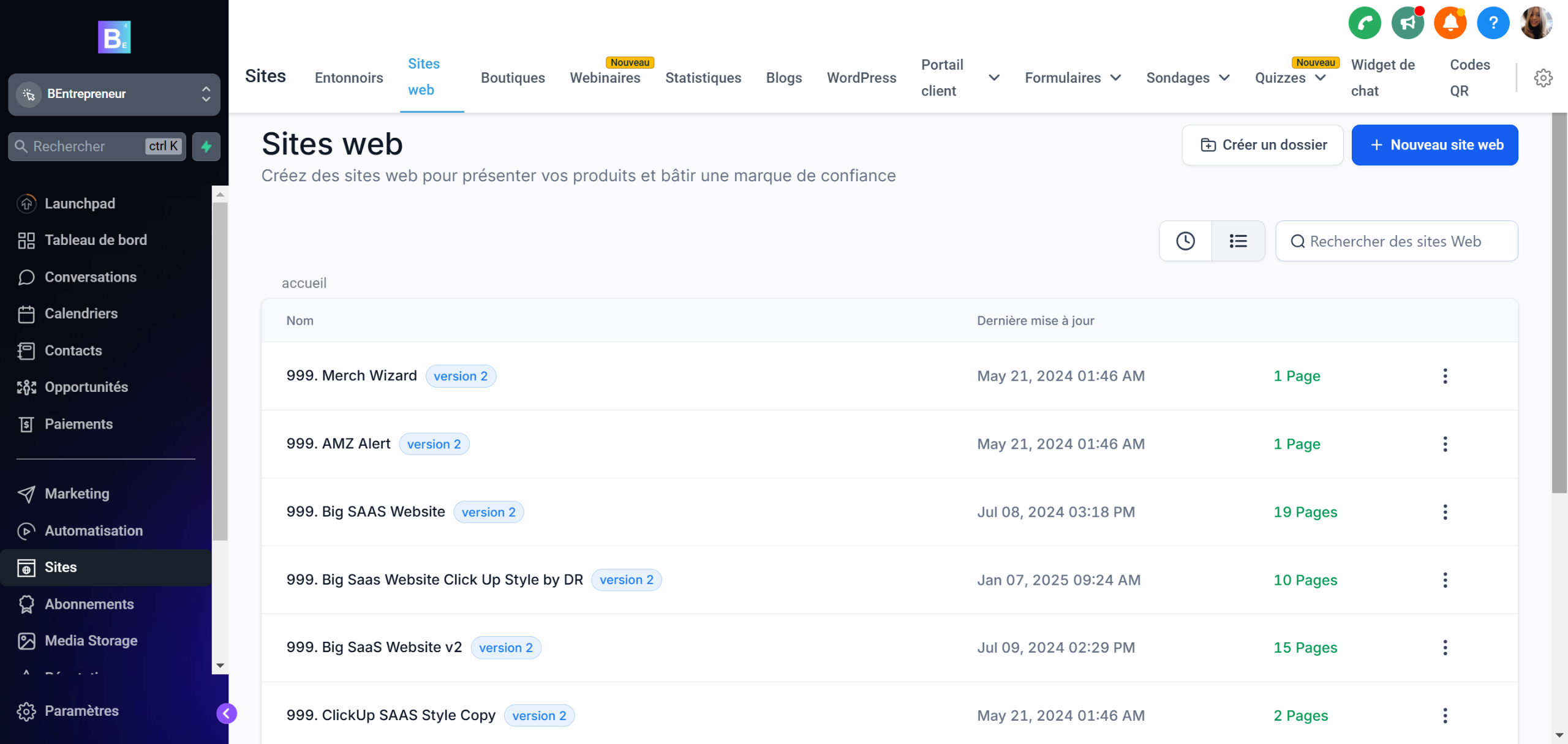Open the orange notifications bell
Viewport: 1568px width, 744px height.
(1450, 23)
